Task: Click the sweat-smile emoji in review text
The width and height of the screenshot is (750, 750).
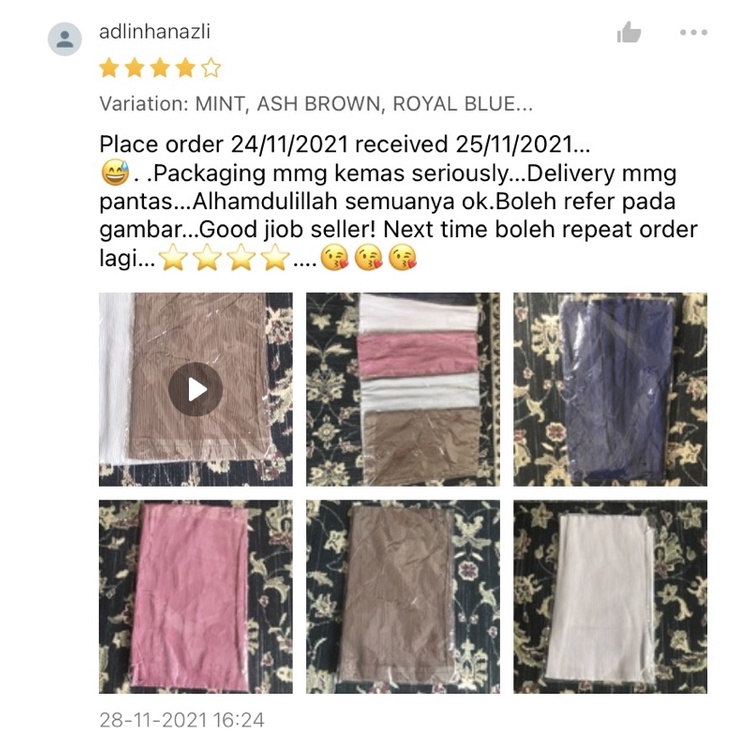Action: pos(115,173)
